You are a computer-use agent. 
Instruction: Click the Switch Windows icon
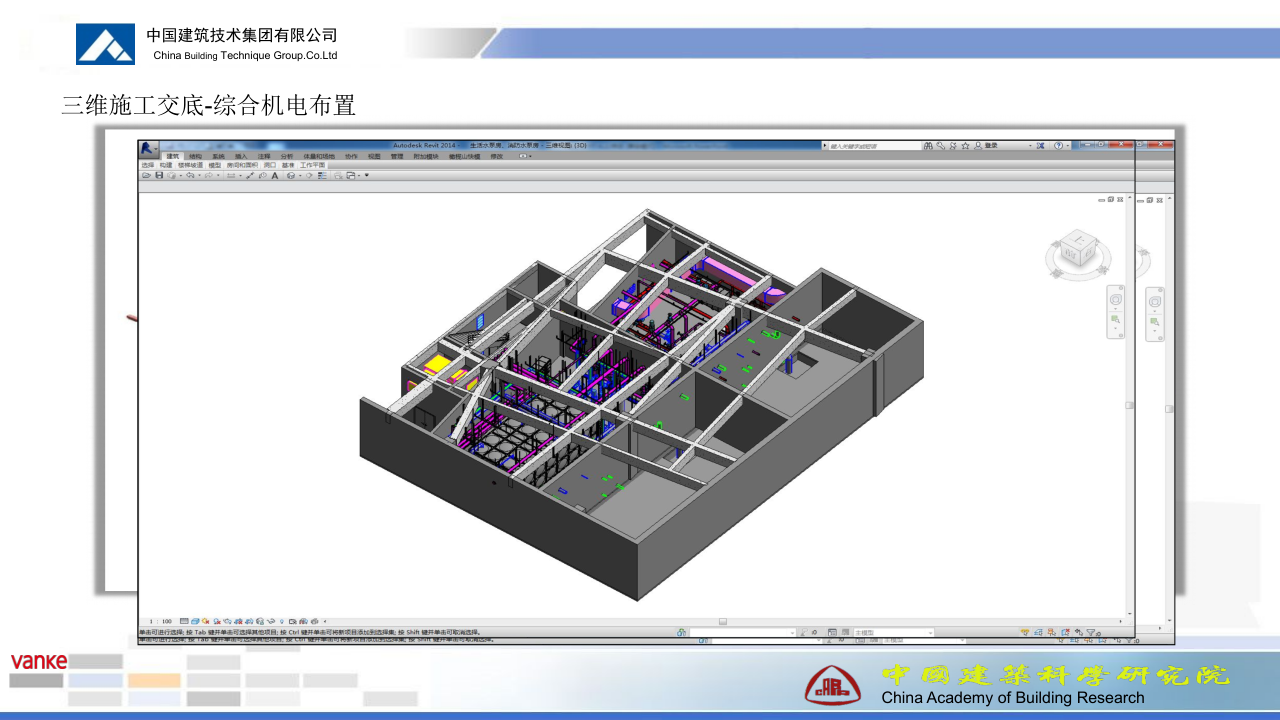click(x=351, y=175)
